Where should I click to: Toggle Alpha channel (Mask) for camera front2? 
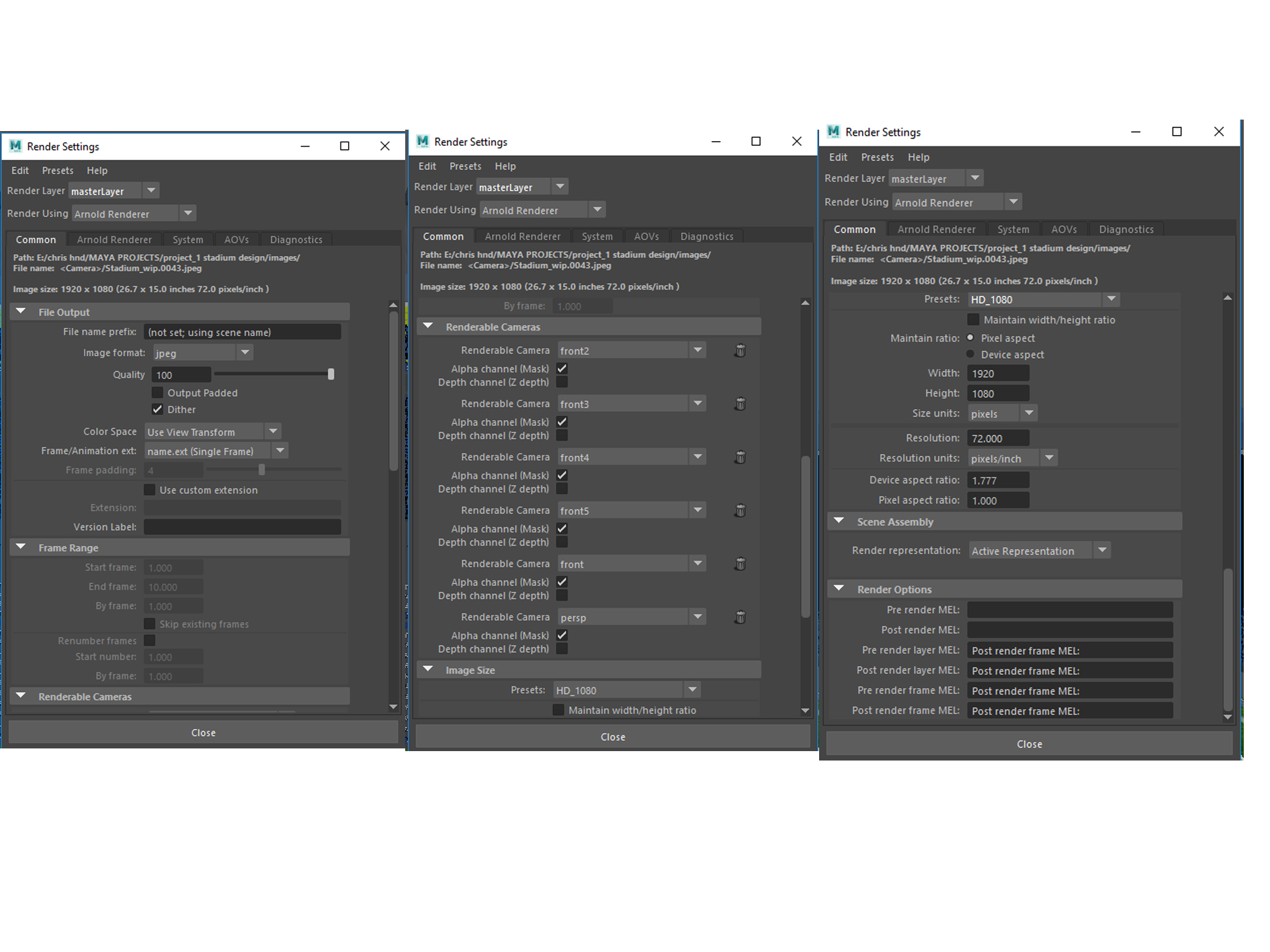[562, 368]
